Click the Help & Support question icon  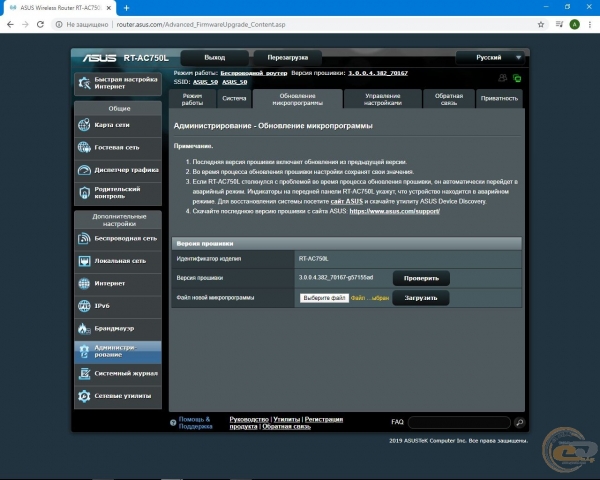pos(173,423)
